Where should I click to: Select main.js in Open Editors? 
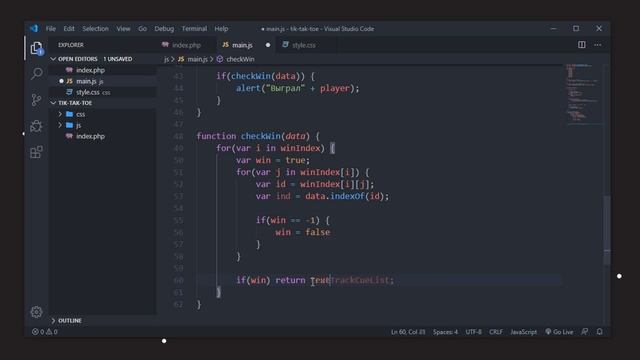point(89,81)
